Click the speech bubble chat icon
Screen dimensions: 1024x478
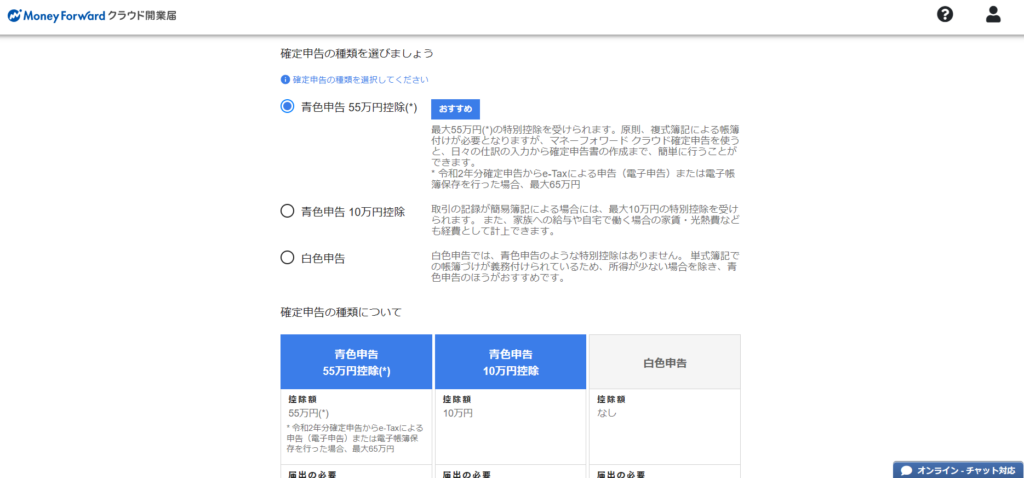click(906, 470)
